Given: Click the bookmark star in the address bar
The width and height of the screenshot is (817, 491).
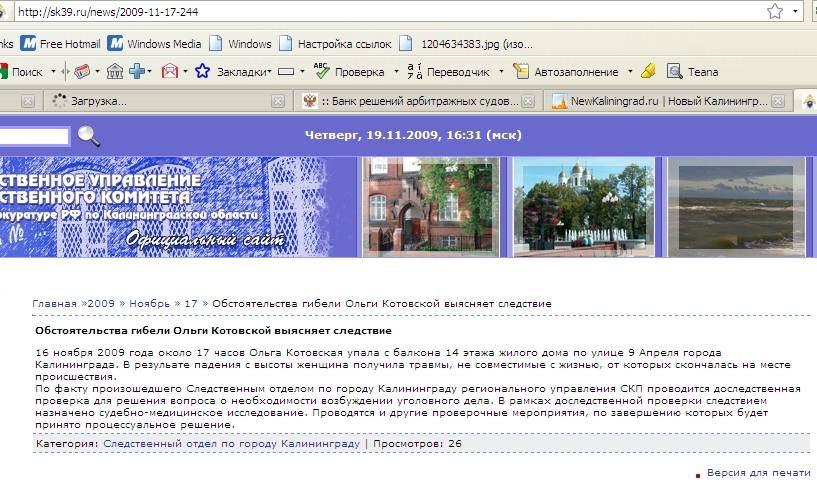Looking at the screenshot, I should (x=775, y=12).
